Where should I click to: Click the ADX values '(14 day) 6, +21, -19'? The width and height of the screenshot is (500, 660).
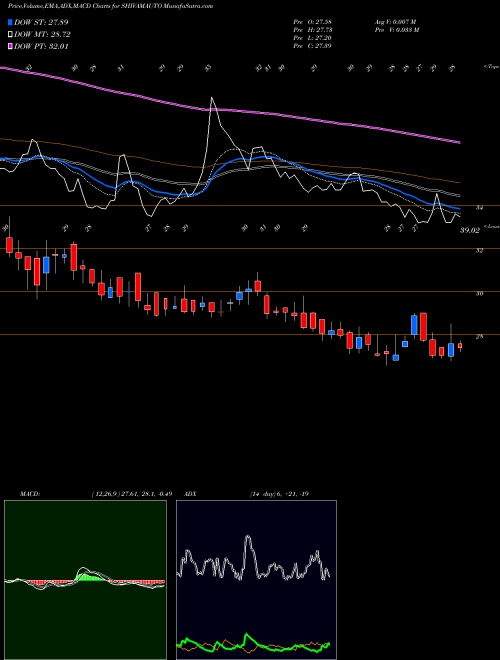279,494
